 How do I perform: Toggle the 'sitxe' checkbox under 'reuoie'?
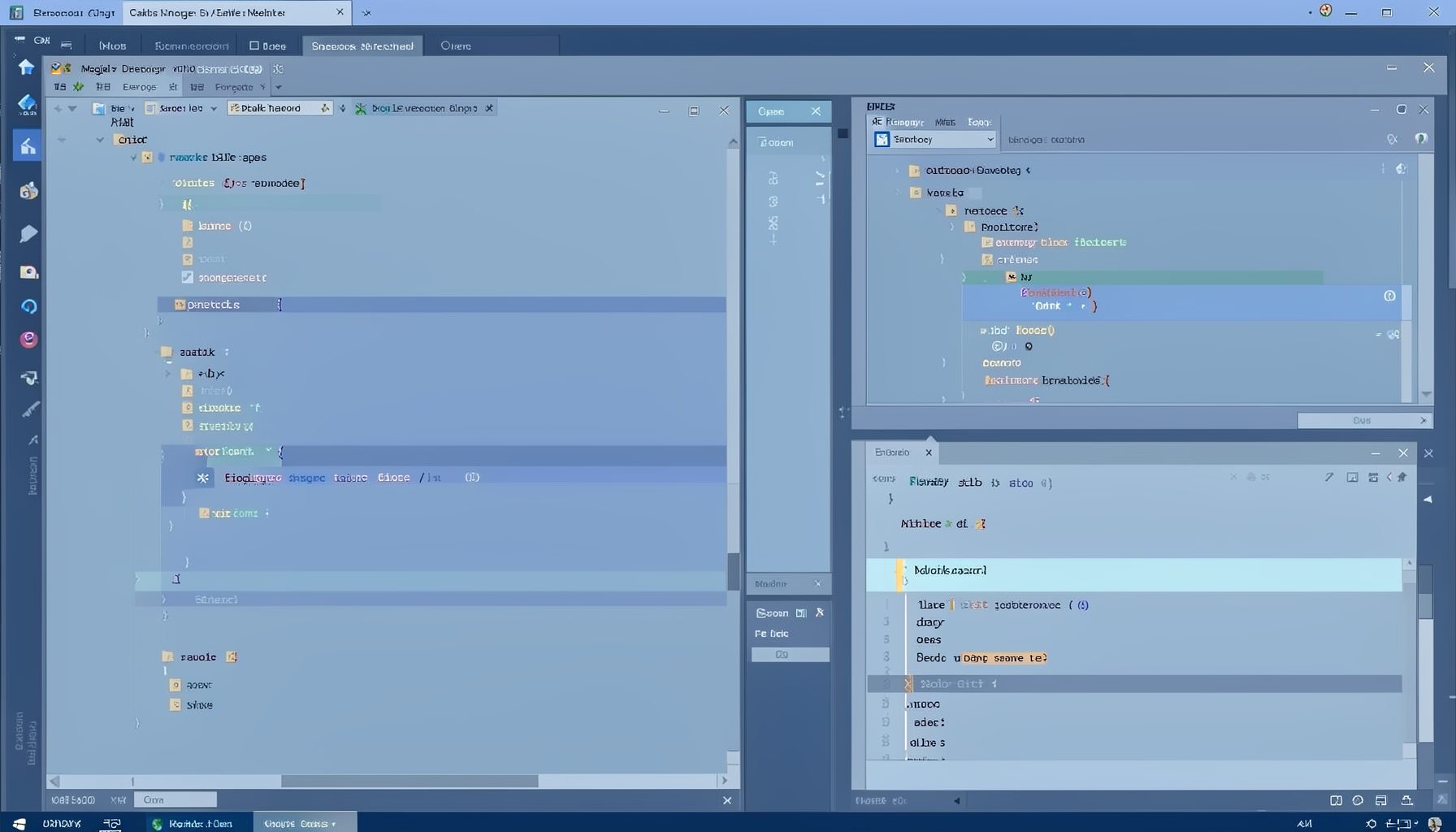tap(175, 704)
